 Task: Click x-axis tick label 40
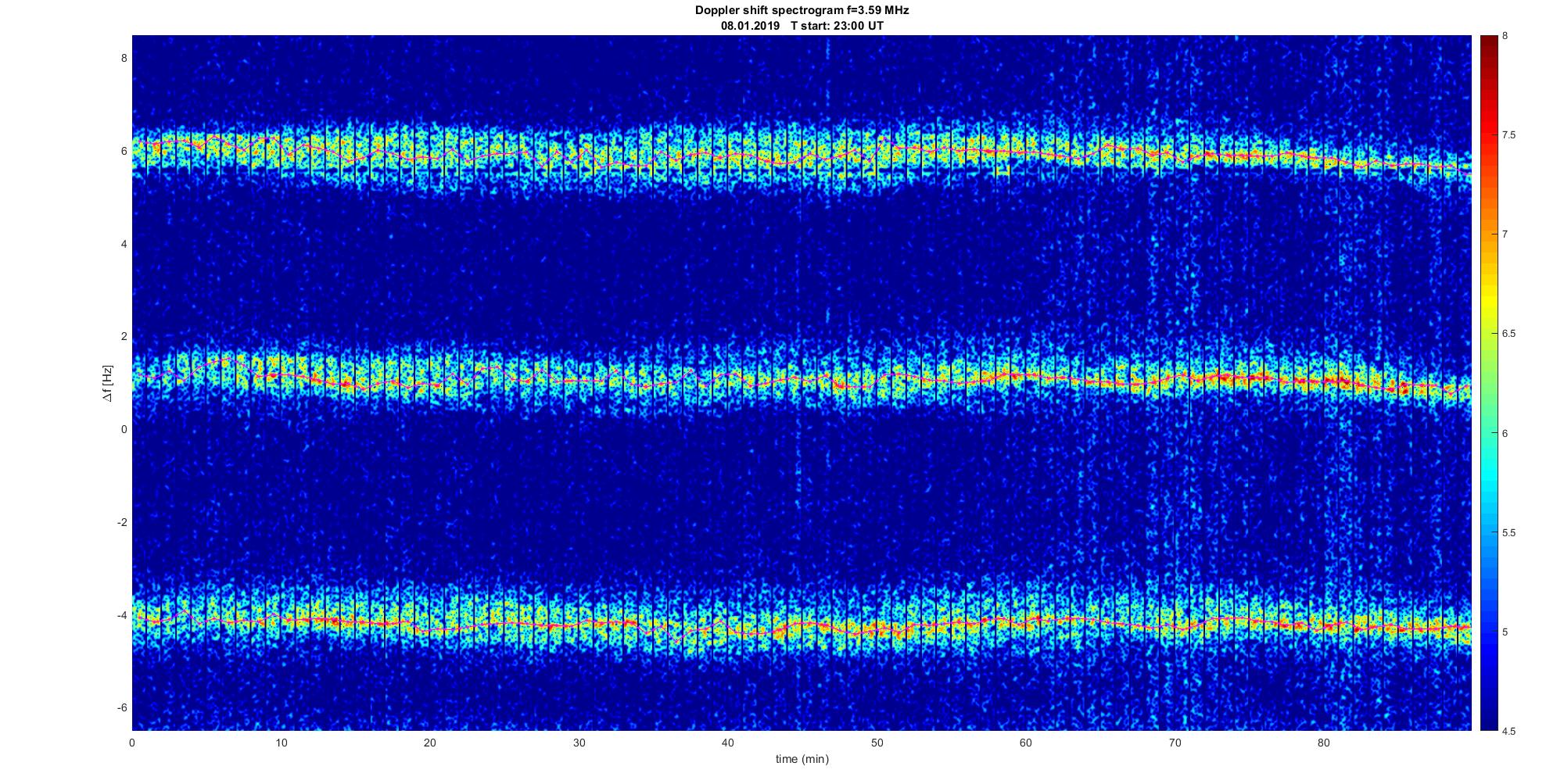coord(728,743)
